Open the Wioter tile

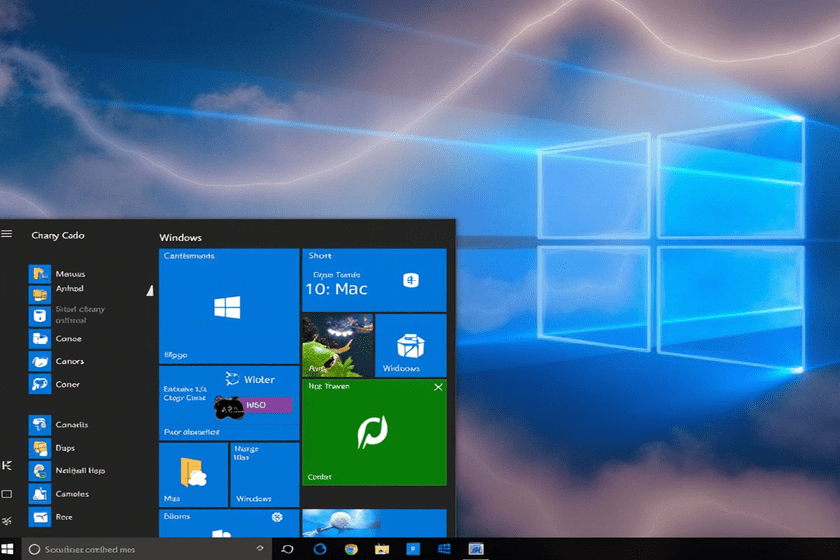point(229,402)
